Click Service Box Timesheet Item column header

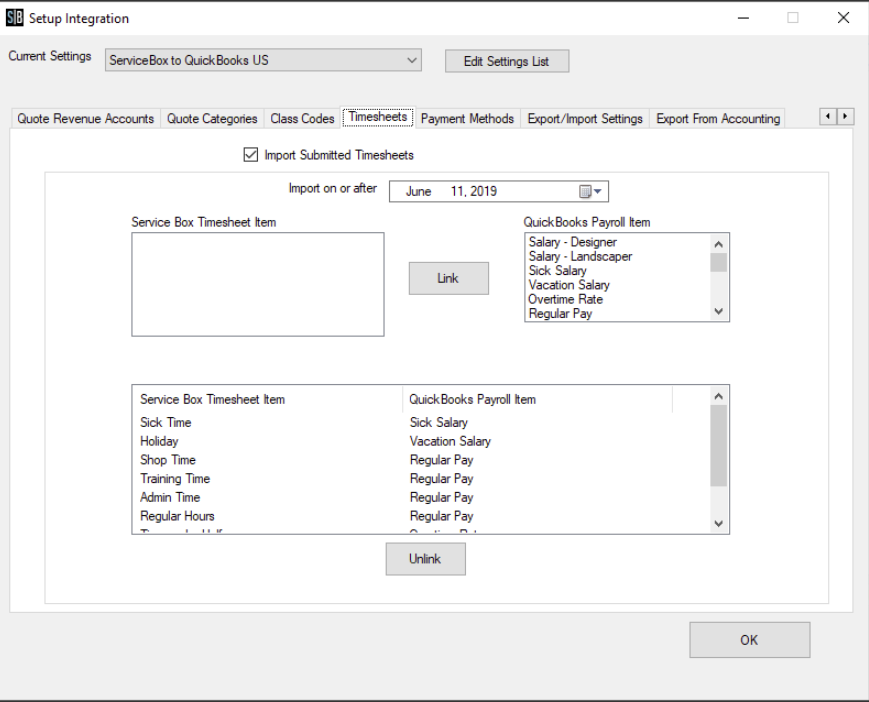coord(268,399)
